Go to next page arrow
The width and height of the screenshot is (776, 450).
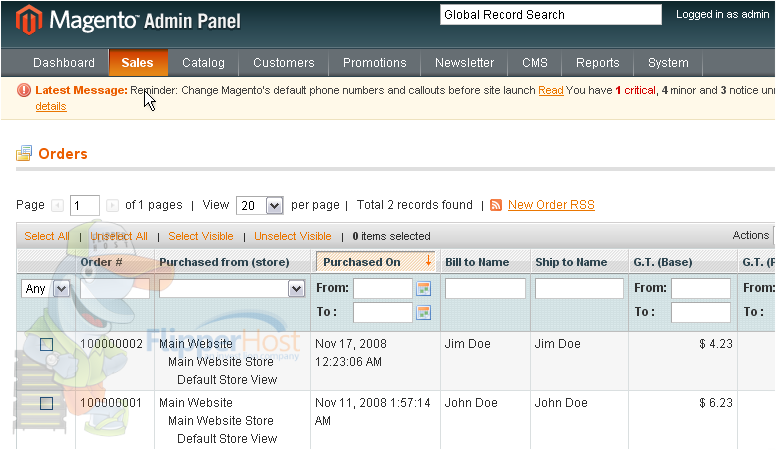pyautogui.click(x=112, y=205)
